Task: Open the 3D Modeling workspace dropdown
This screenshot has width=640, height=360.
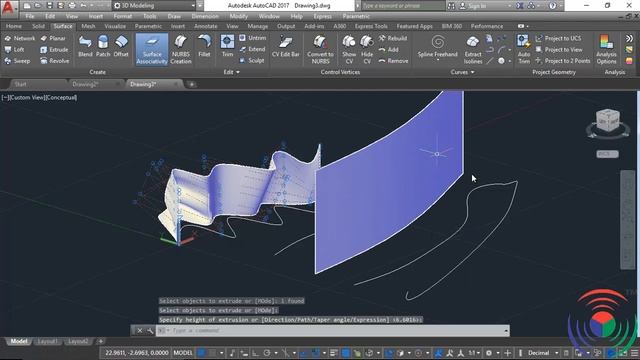Action: (x=154, y=6)
